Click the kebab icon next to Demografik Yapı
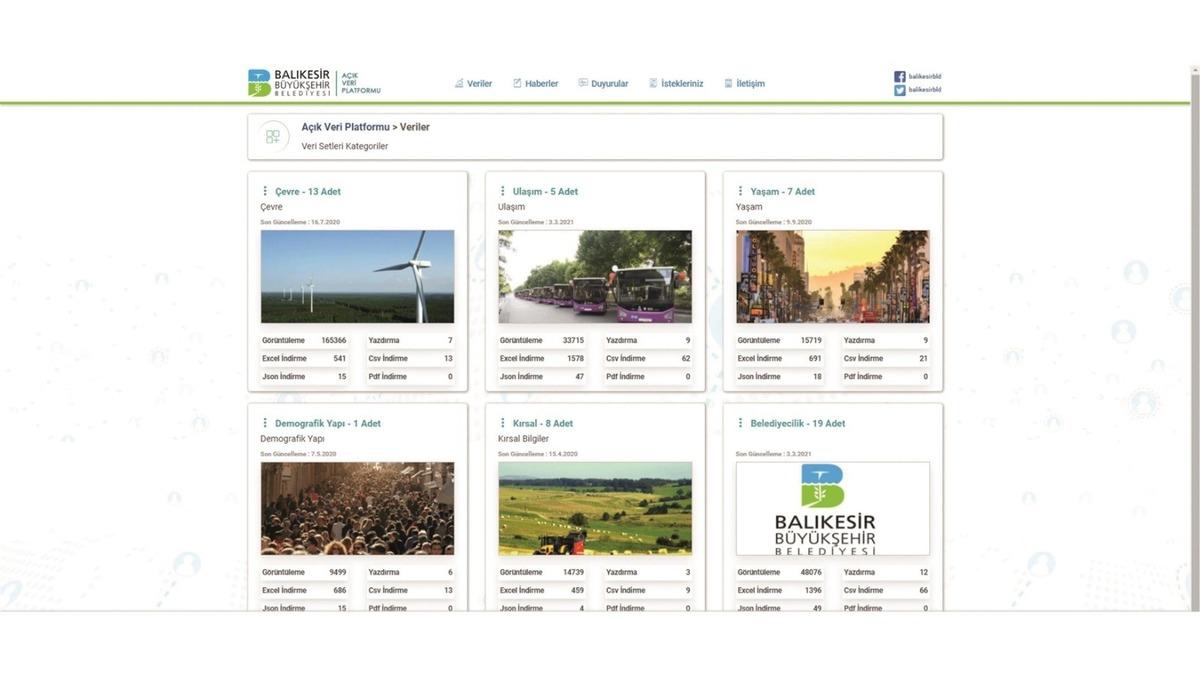 pos(265,423)
